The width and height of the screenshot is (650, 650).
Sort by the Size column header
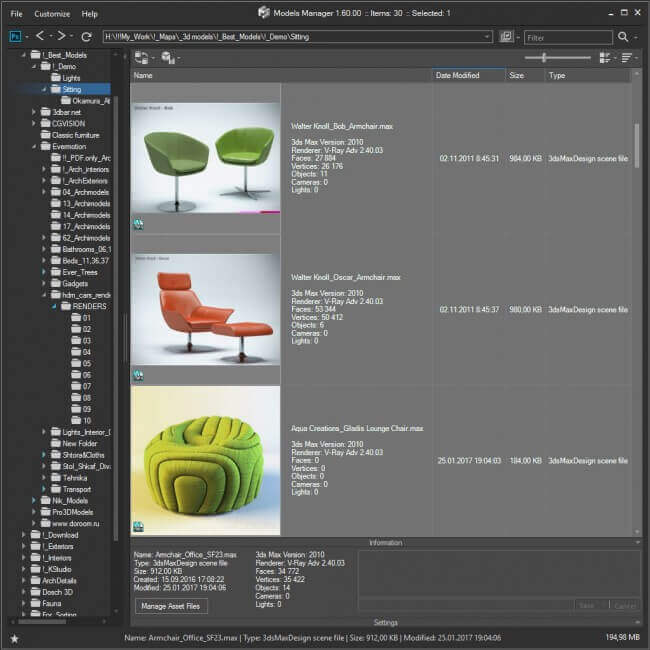click(x=525, y=75)
